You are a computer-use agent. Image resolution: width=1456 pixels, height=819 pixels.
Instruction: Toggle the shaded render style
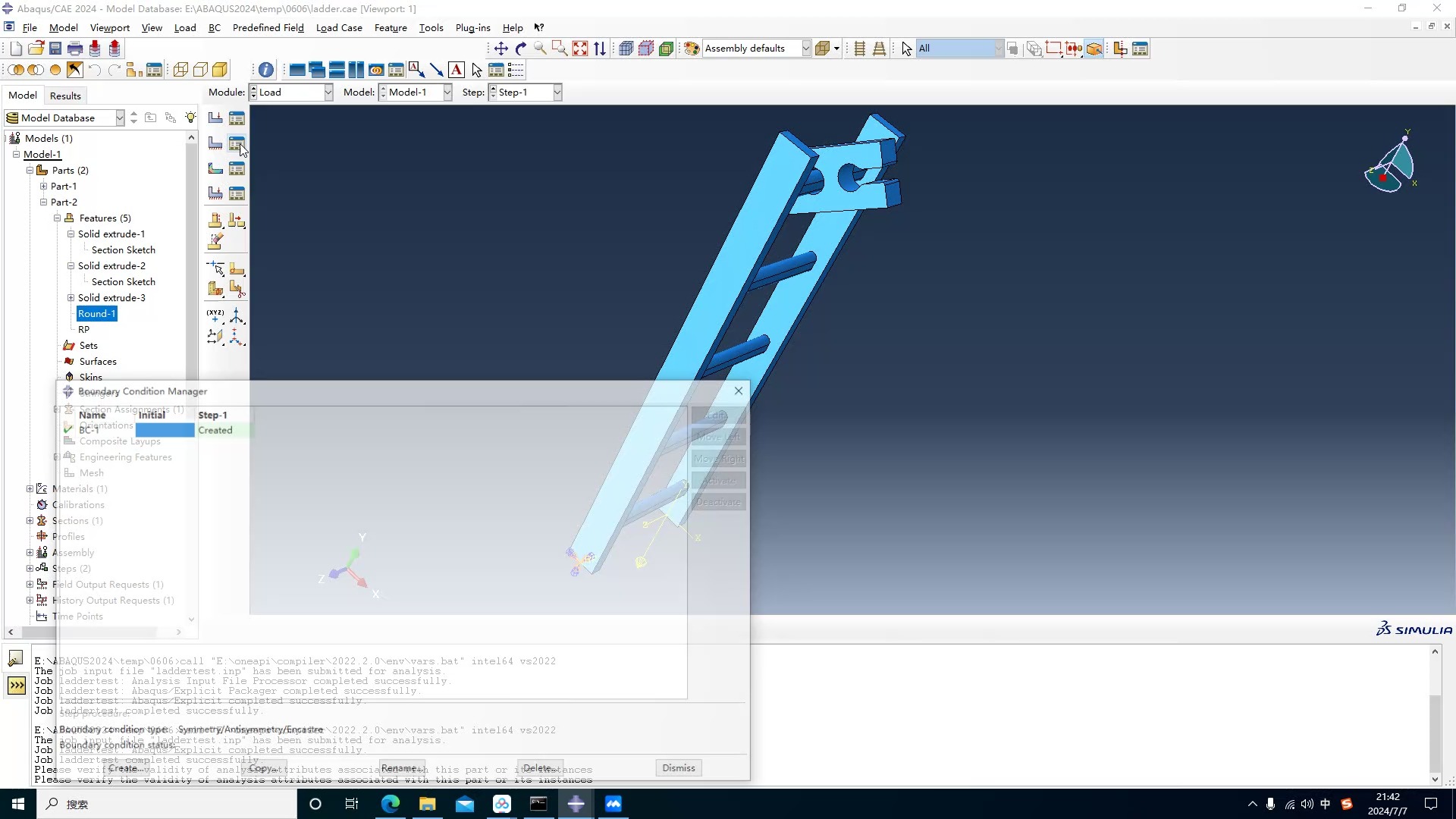click(220, 70)
